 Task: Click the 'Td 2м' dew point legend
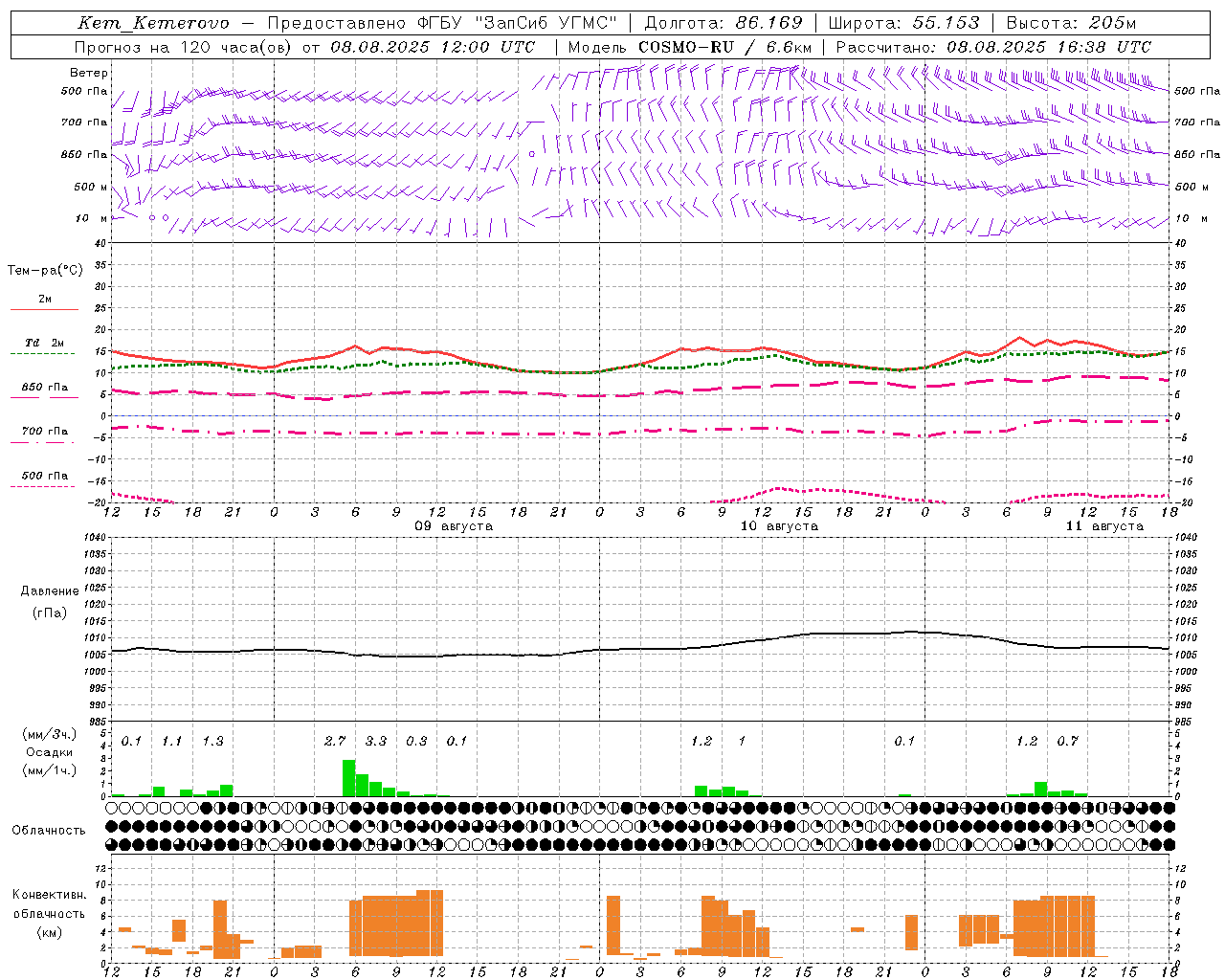[44, 343]
